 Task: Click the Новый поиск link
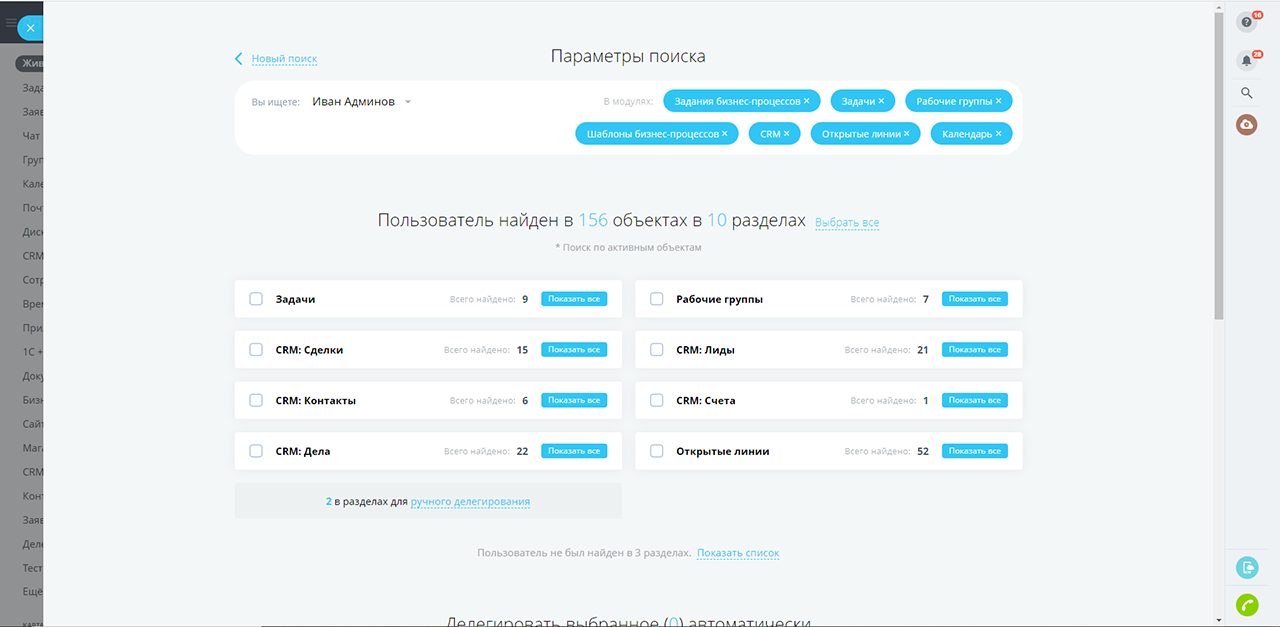[x=284, y=59]
